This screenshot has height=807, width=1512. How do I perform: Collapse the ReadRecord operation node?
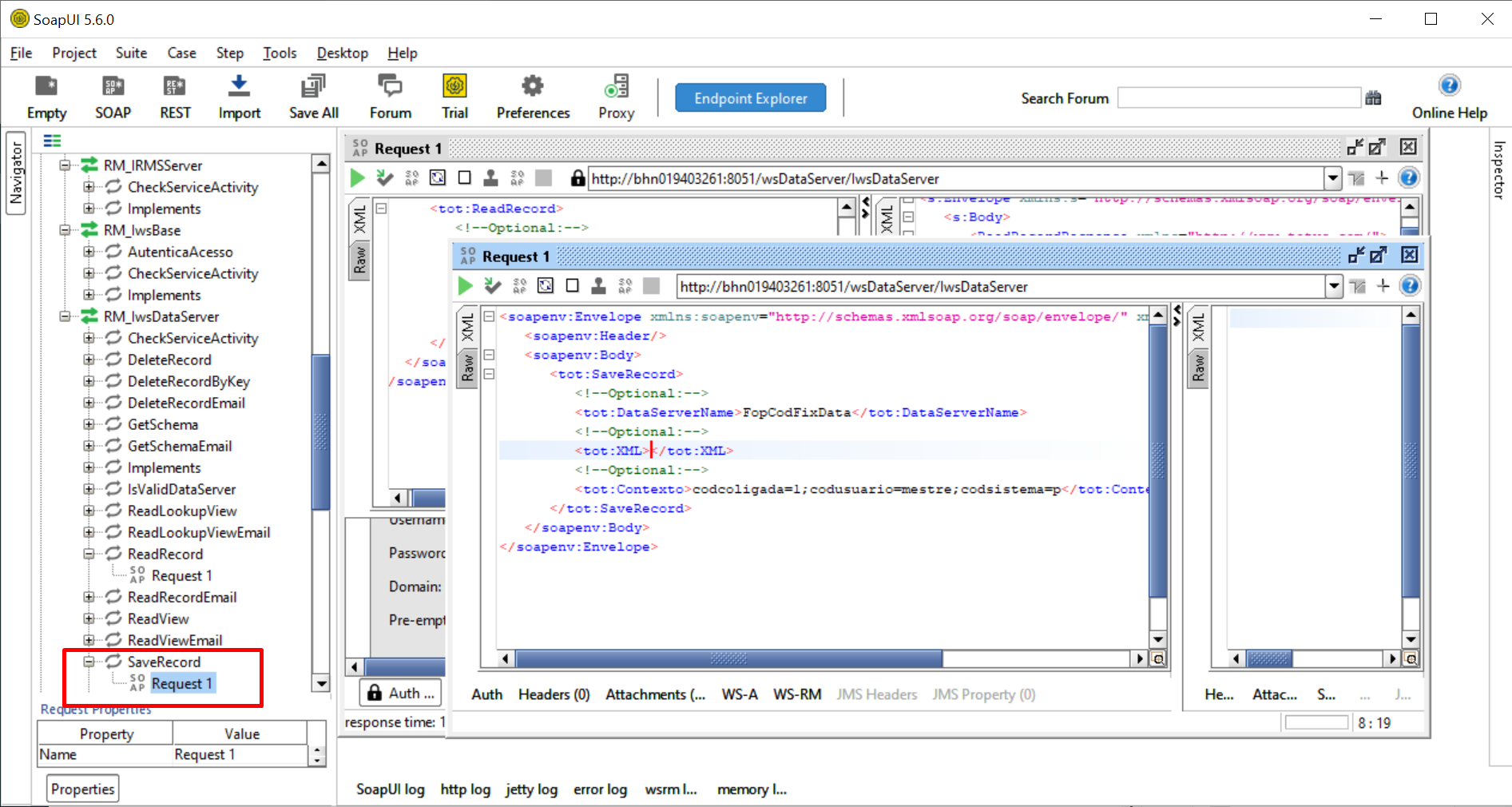pyautogui.click(x=89, y=554)
